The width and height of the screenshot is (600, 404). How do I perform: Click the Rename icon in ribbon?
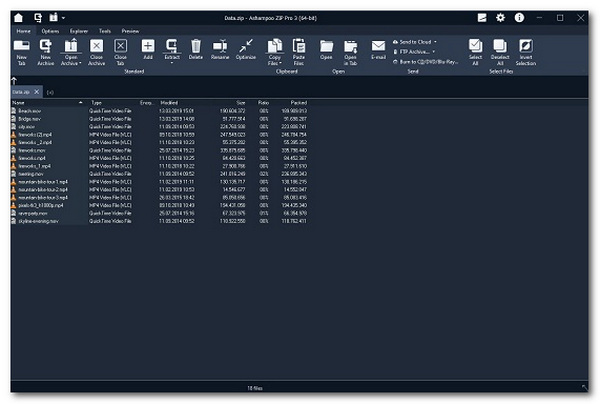click(x=221, y=46)
